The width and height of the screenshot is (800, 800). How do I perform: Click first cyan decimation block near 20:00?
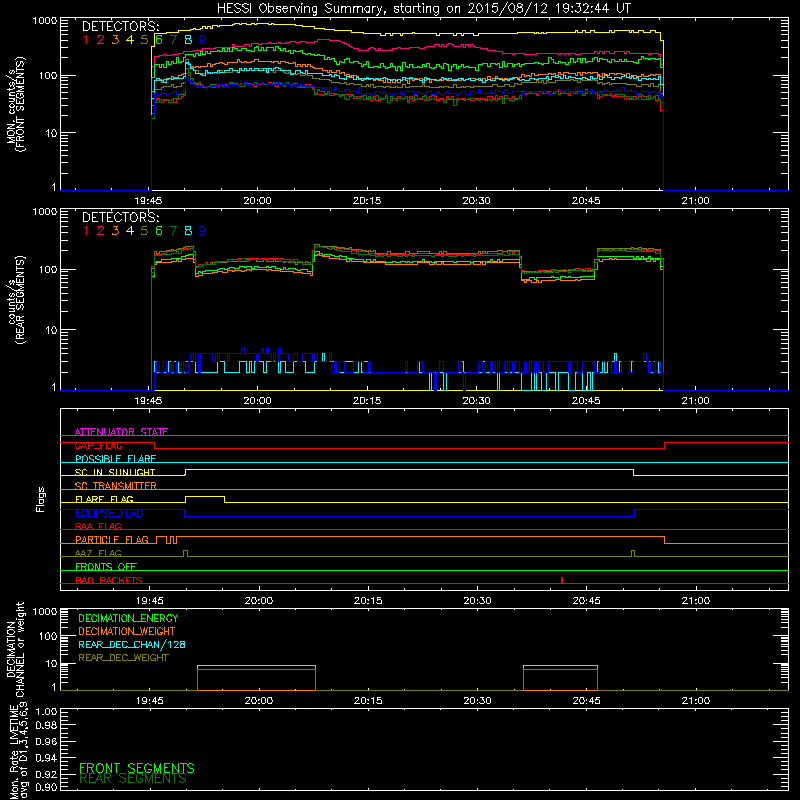257,666
